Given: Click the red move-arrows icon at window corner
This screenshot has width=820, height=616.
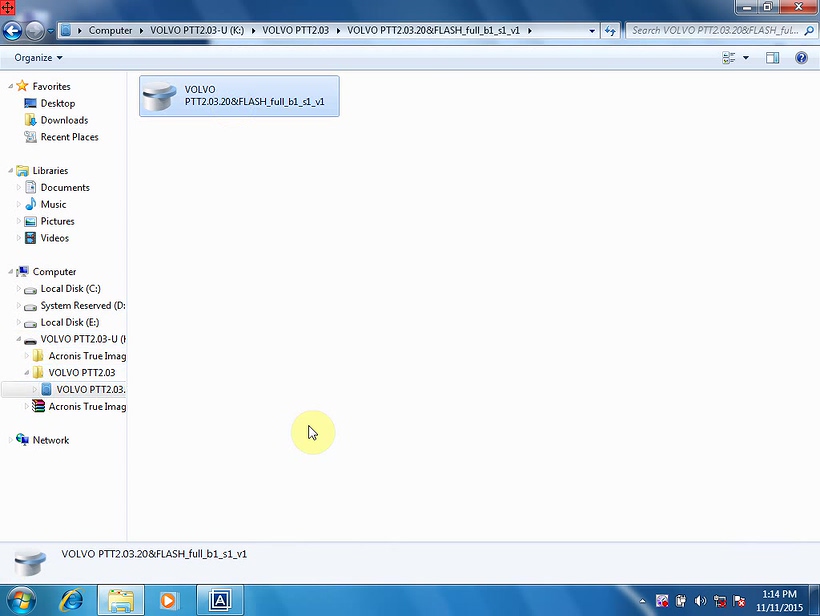Looking at the screenshot, I should pos(7,7).
